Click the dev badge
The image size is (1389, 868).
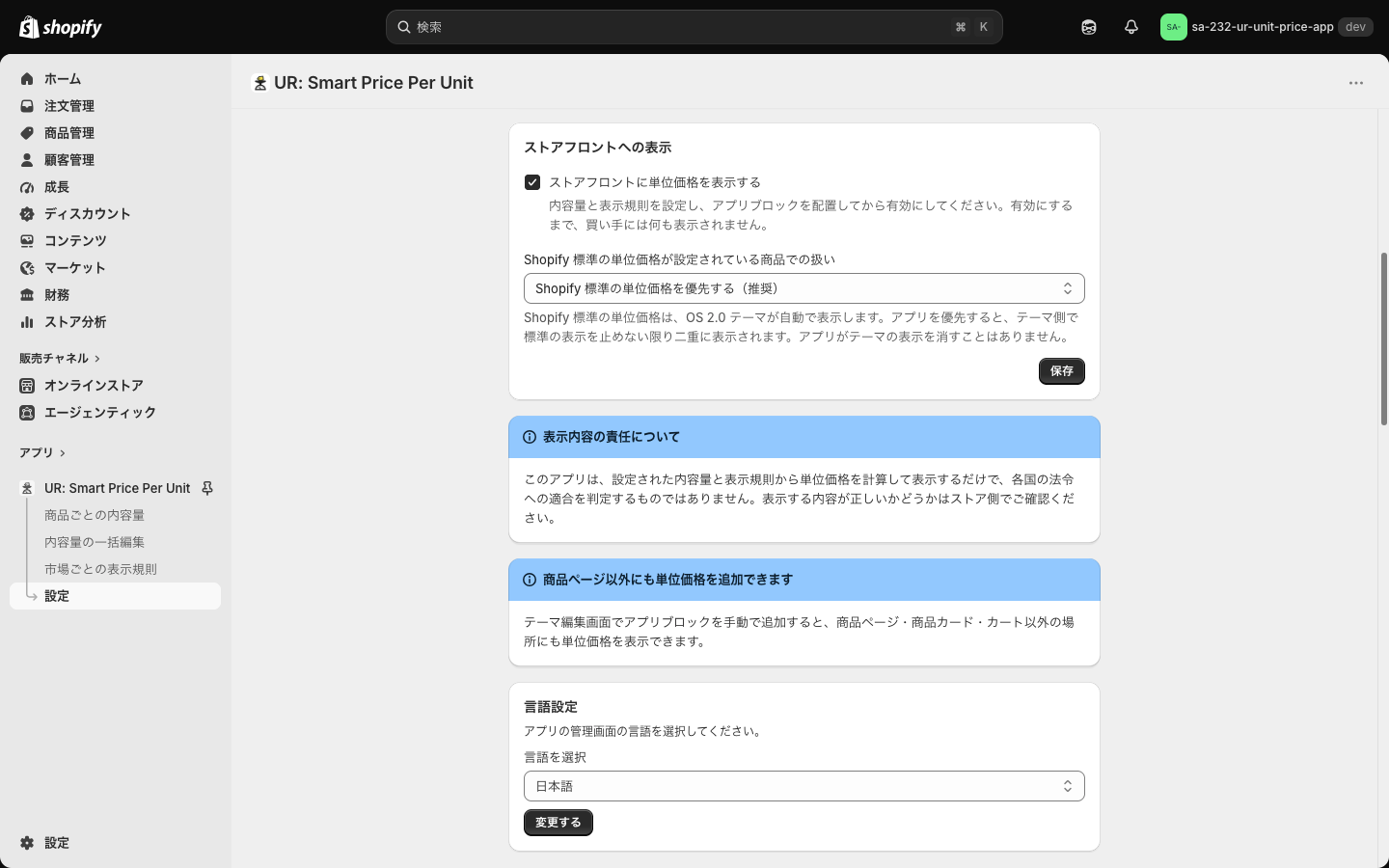pyautogui.click(x=1355, y=27)
